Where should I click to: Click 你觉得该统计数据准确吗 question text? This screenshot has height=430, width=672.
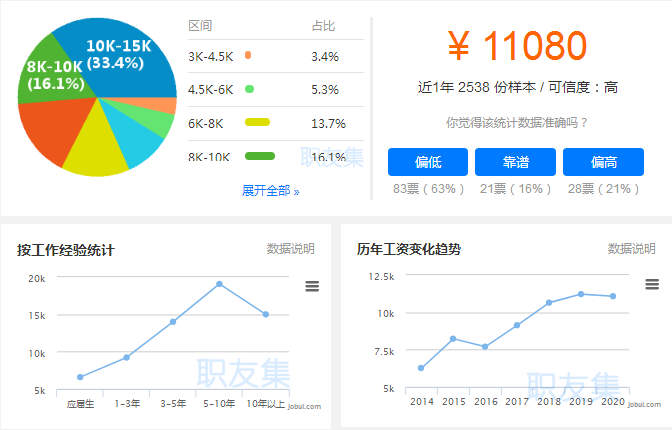tap(516, 123)
